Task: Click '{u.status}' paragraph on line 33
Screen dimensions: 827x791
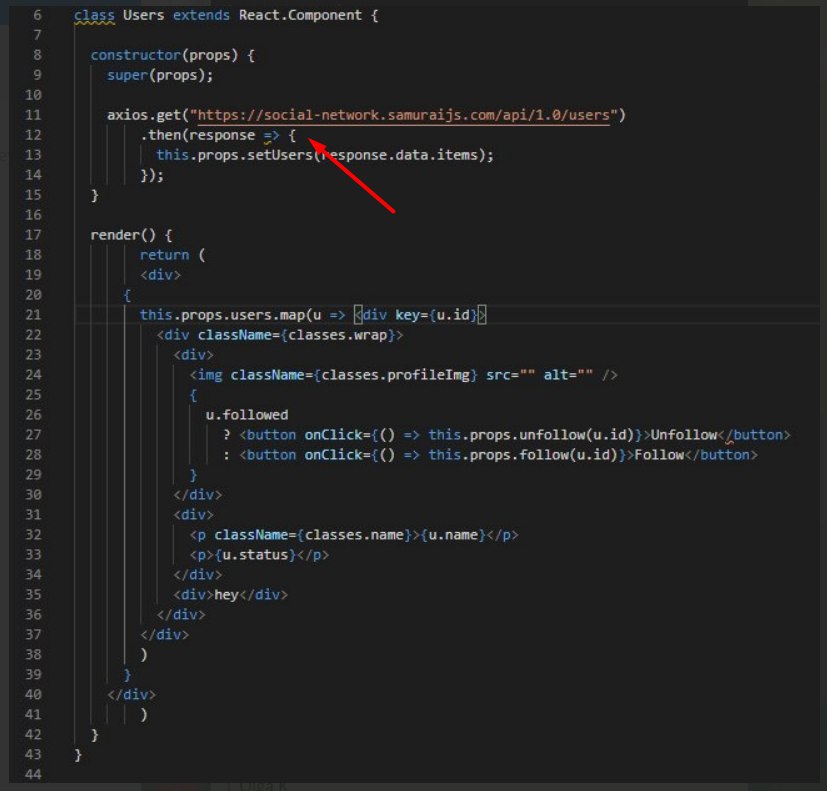Action: pyautogui.click(x=259, y=555)
